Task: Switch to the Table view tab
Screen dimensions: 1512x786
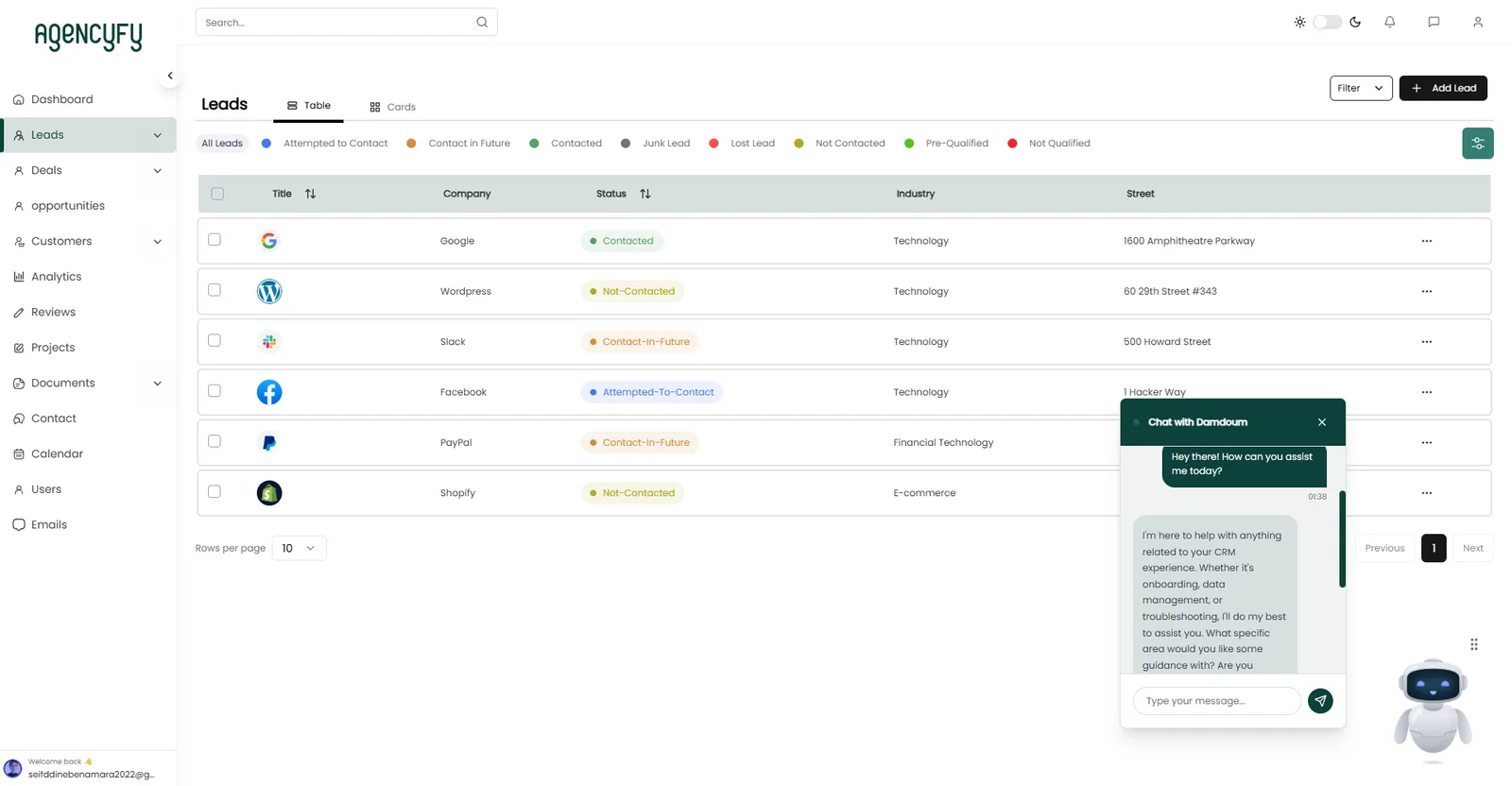Action: (308, 106)
